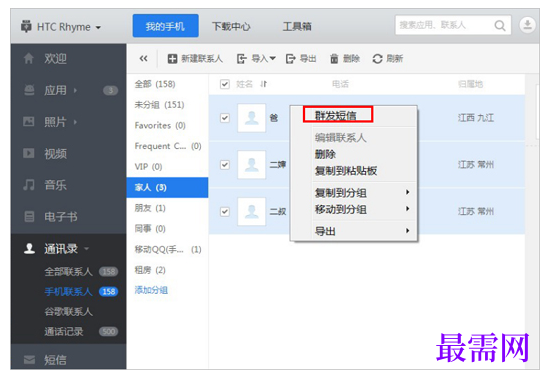Screen dimensions: 548x379
Task: Uncheck the contact 二婶 checkbox
Action: click(x=225, y=165)
